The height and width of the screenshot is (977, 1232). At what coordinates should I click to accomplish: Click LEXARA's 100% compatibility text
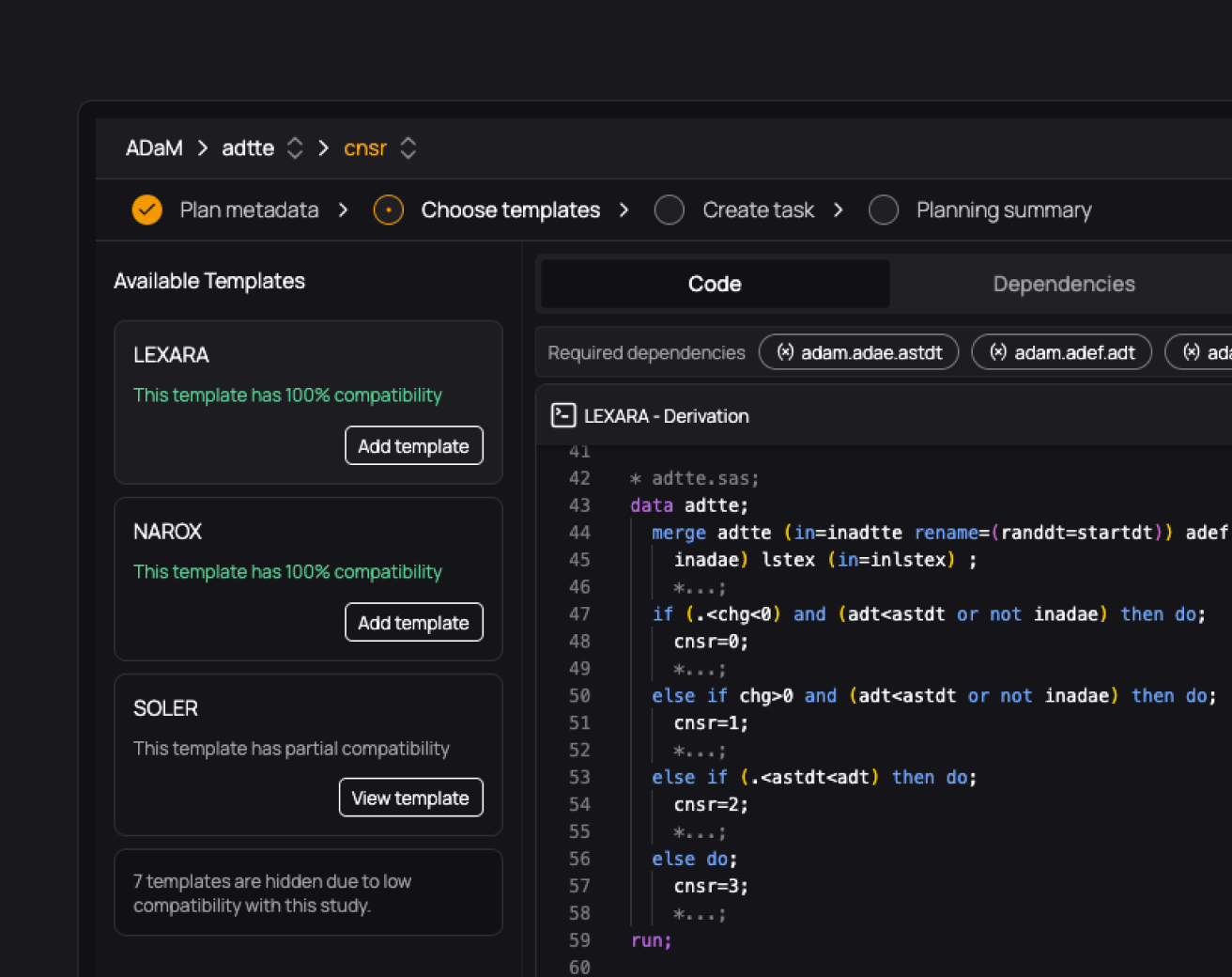pos(287,395)
